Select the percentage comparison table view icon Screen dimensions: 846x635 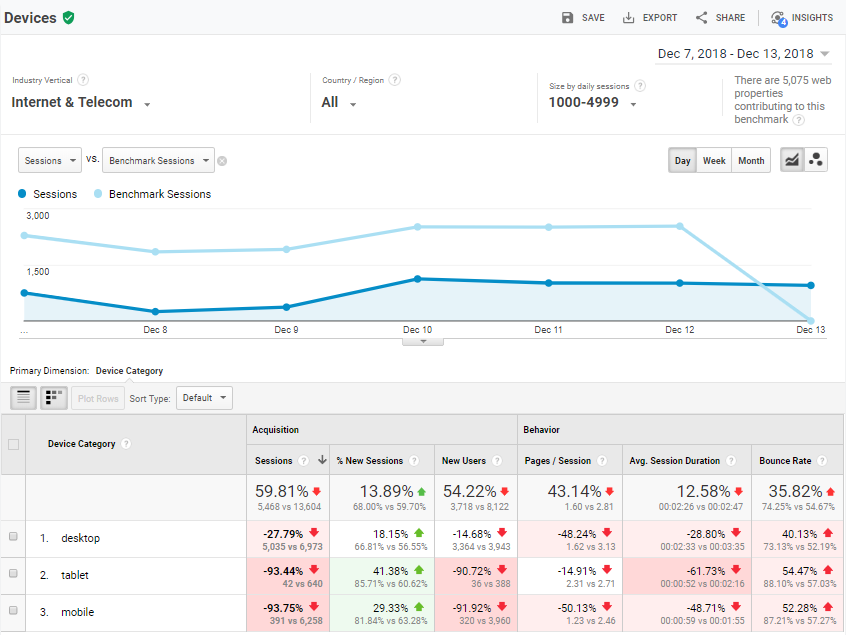tap(54, 397)
